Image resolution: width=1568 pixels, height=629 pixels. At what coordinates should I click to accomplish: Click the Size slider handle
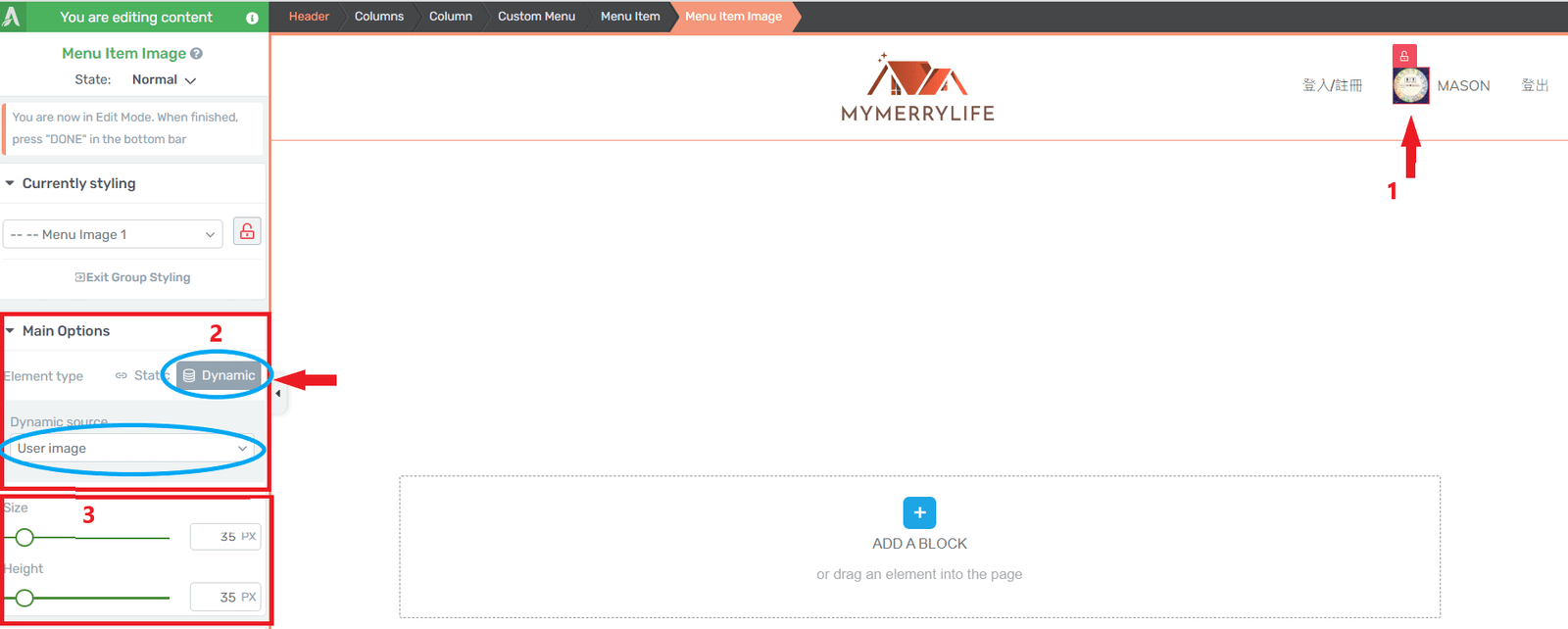(x=24, y=537)
